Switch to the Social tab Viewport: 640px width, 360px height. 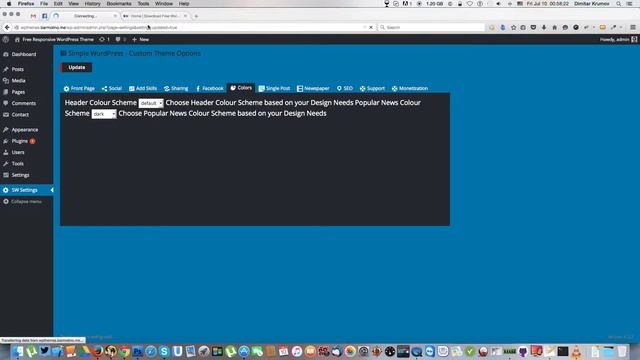tap(112, 88)
